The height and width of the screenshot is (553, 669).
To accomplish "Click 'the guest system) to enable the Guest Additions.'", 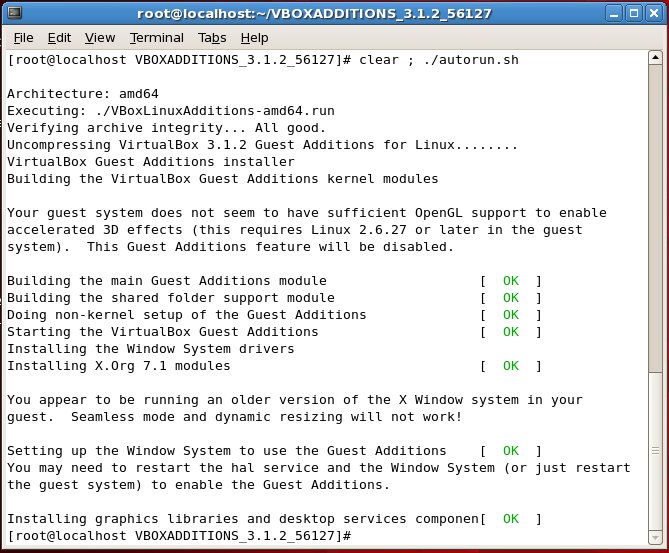I will pos(198,485).
